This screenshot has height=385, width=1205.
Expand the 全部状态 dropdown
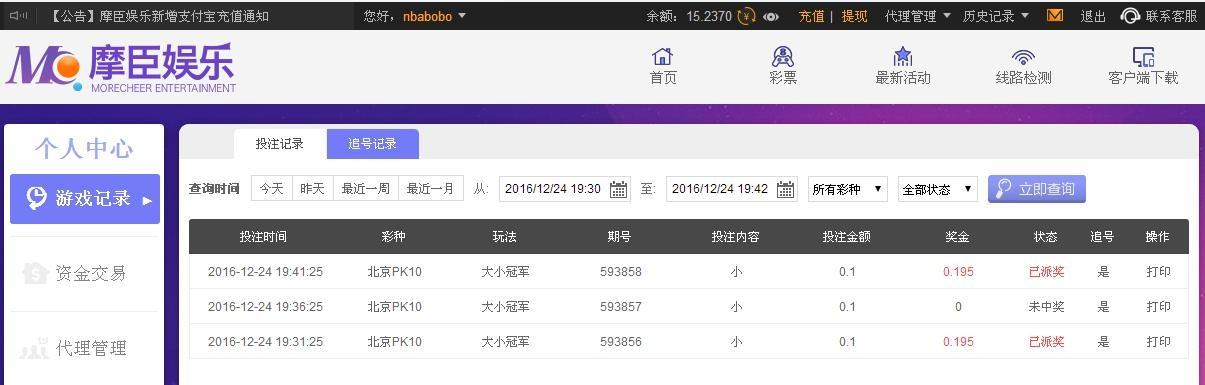coord(938,189)
